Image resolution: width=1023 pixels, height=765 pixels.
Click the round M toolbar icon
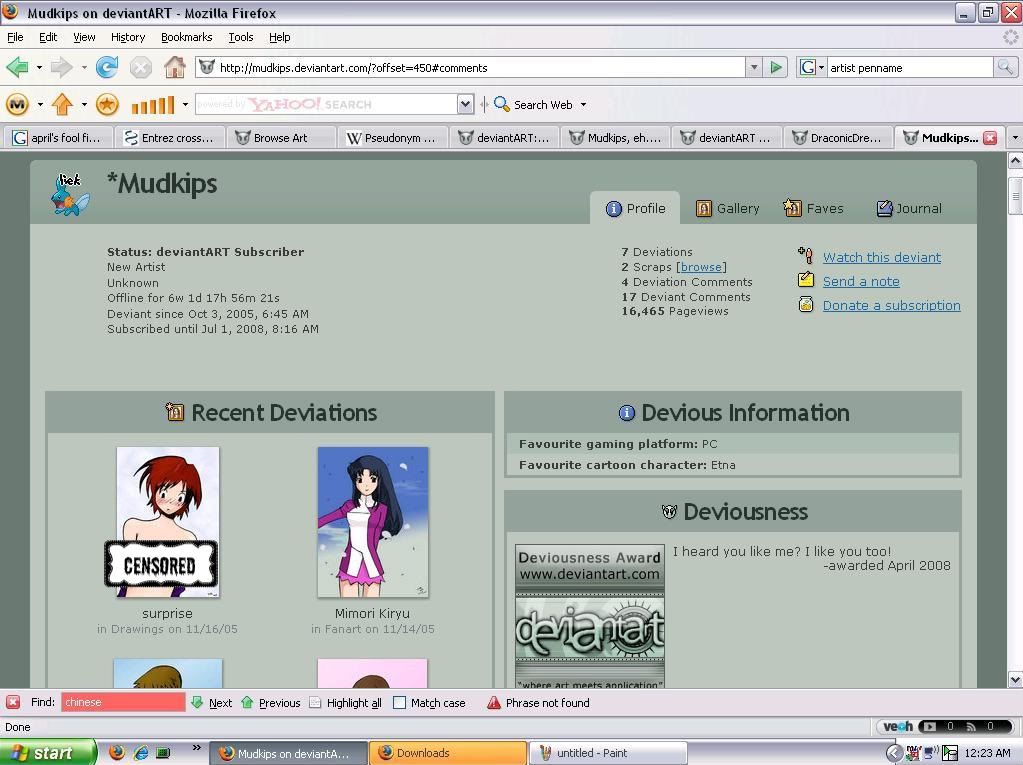coord(18,104)
